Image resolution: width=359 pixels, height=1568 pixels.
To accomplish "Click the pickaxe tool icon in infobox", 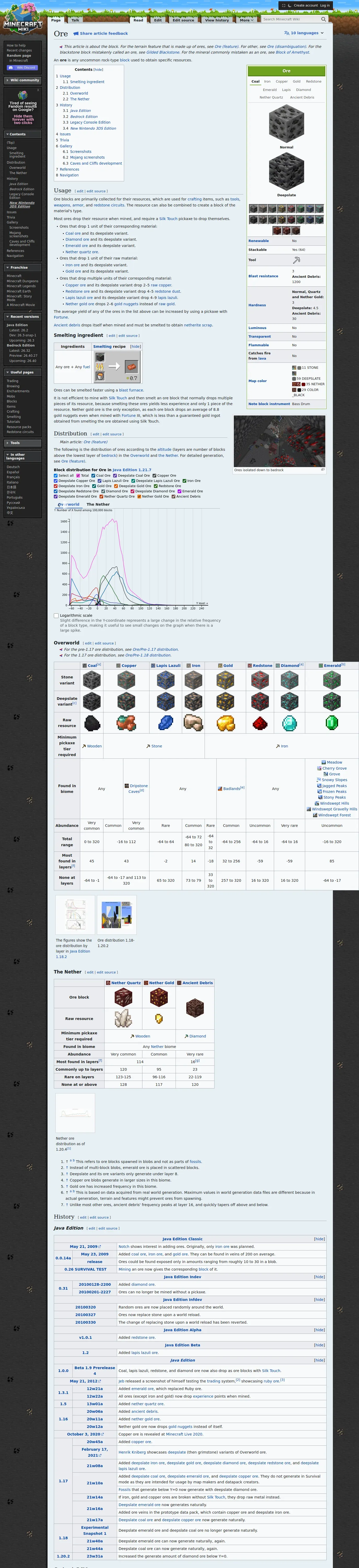I will (296, 261).
